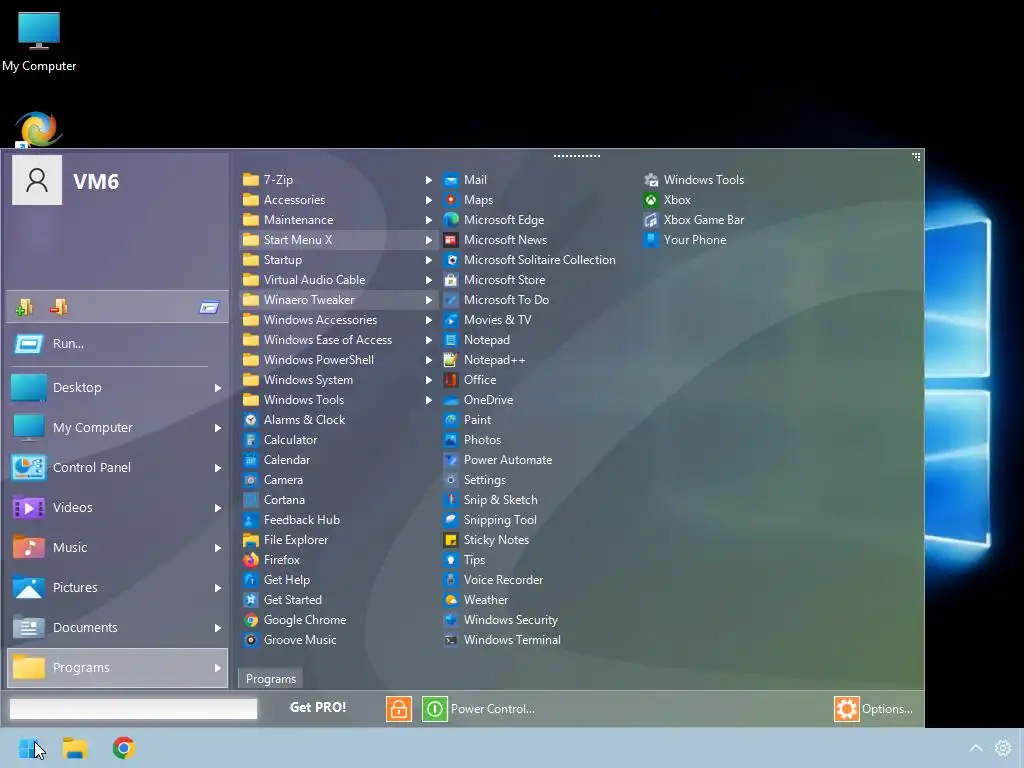
Task: Expand the Documents submenu arrow
Action: point(218,628)
